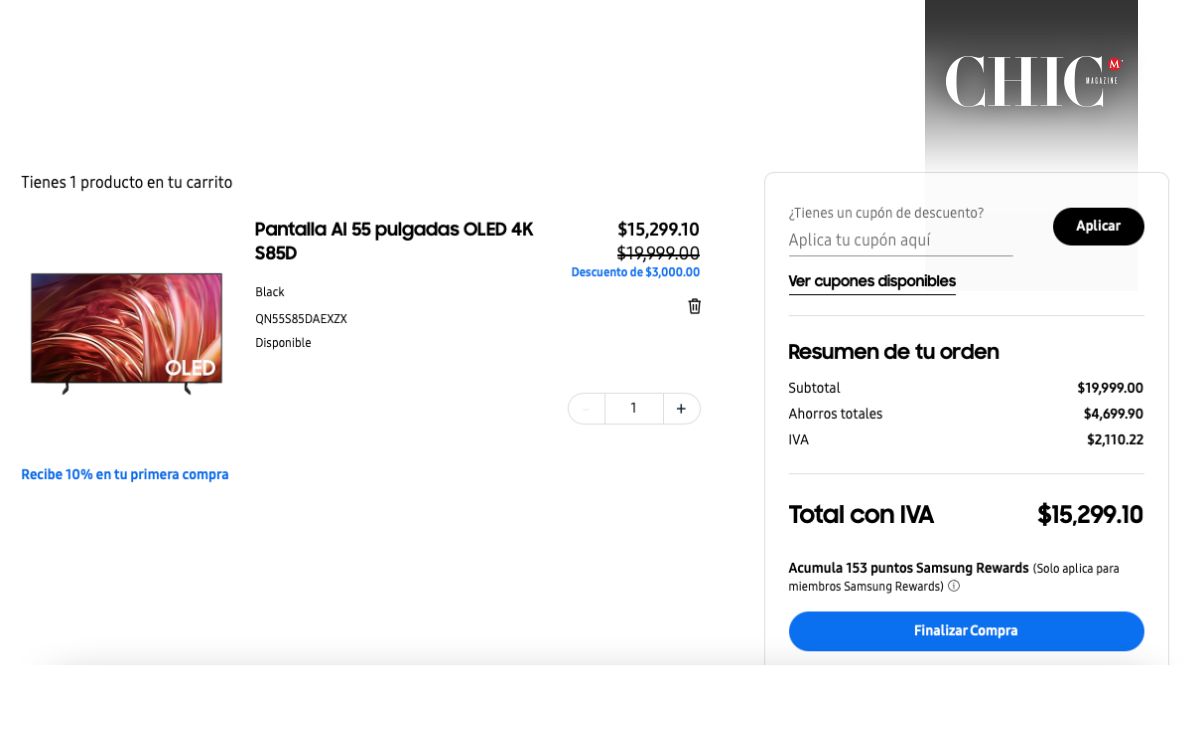Click 'Tienes 1 producto en tu carrito' text
1200x747 pixels.
coord(127,183)
